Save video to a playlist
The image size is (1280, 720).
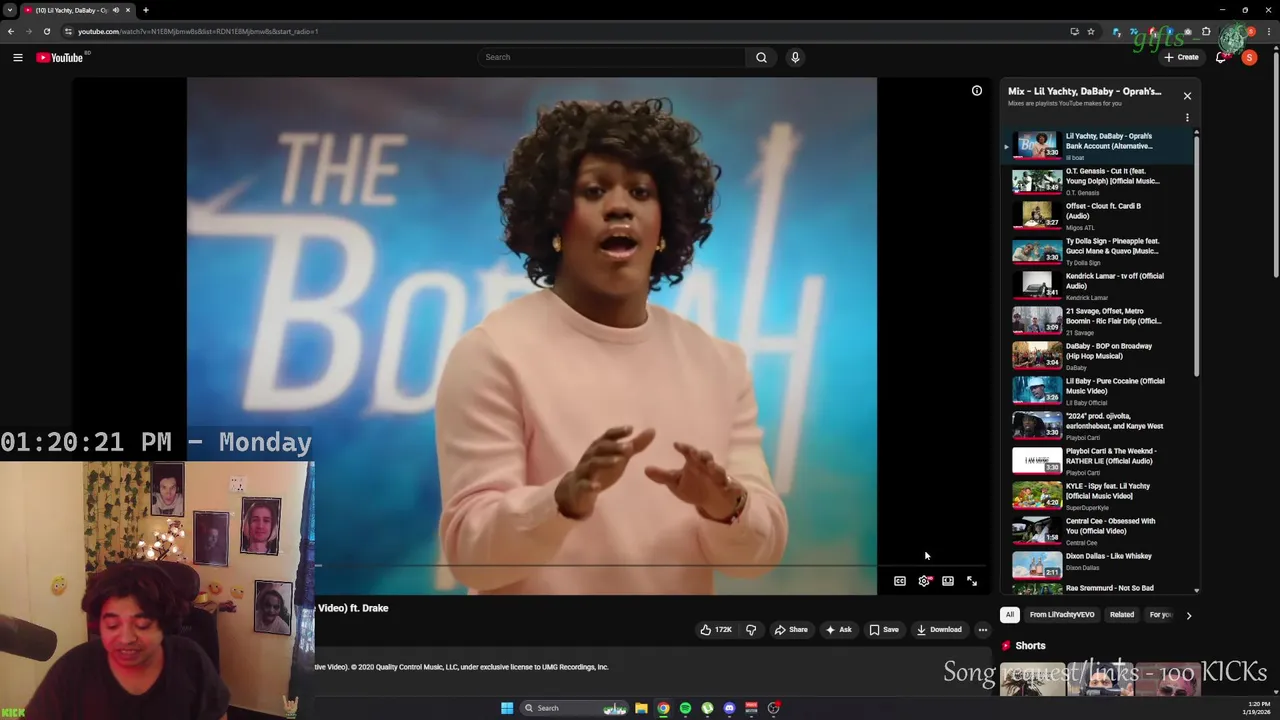[x=884, y=630]
